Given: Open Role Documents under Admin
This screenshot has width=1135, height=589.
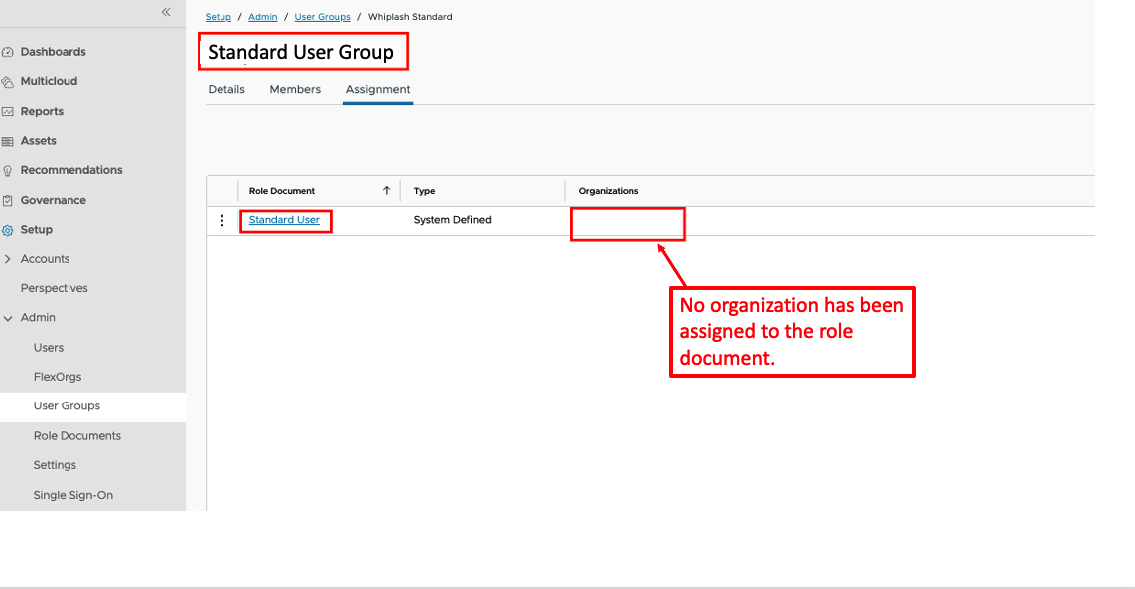Looking at the screenshot, I should pyautogui.click(x=77, y=436).
